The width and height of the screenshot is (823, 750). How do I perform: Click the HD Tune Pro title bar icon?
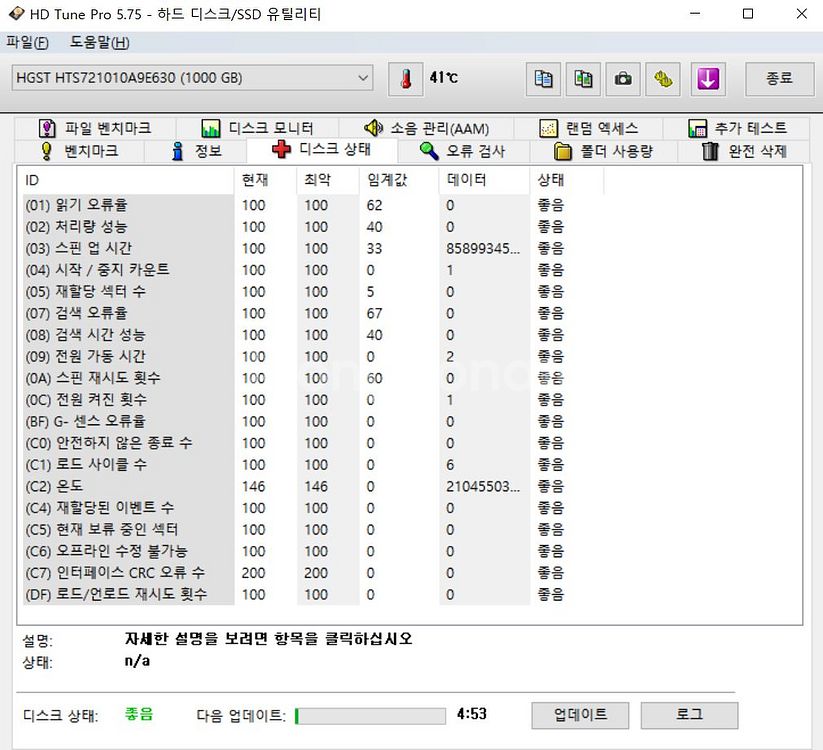[16, 14]
